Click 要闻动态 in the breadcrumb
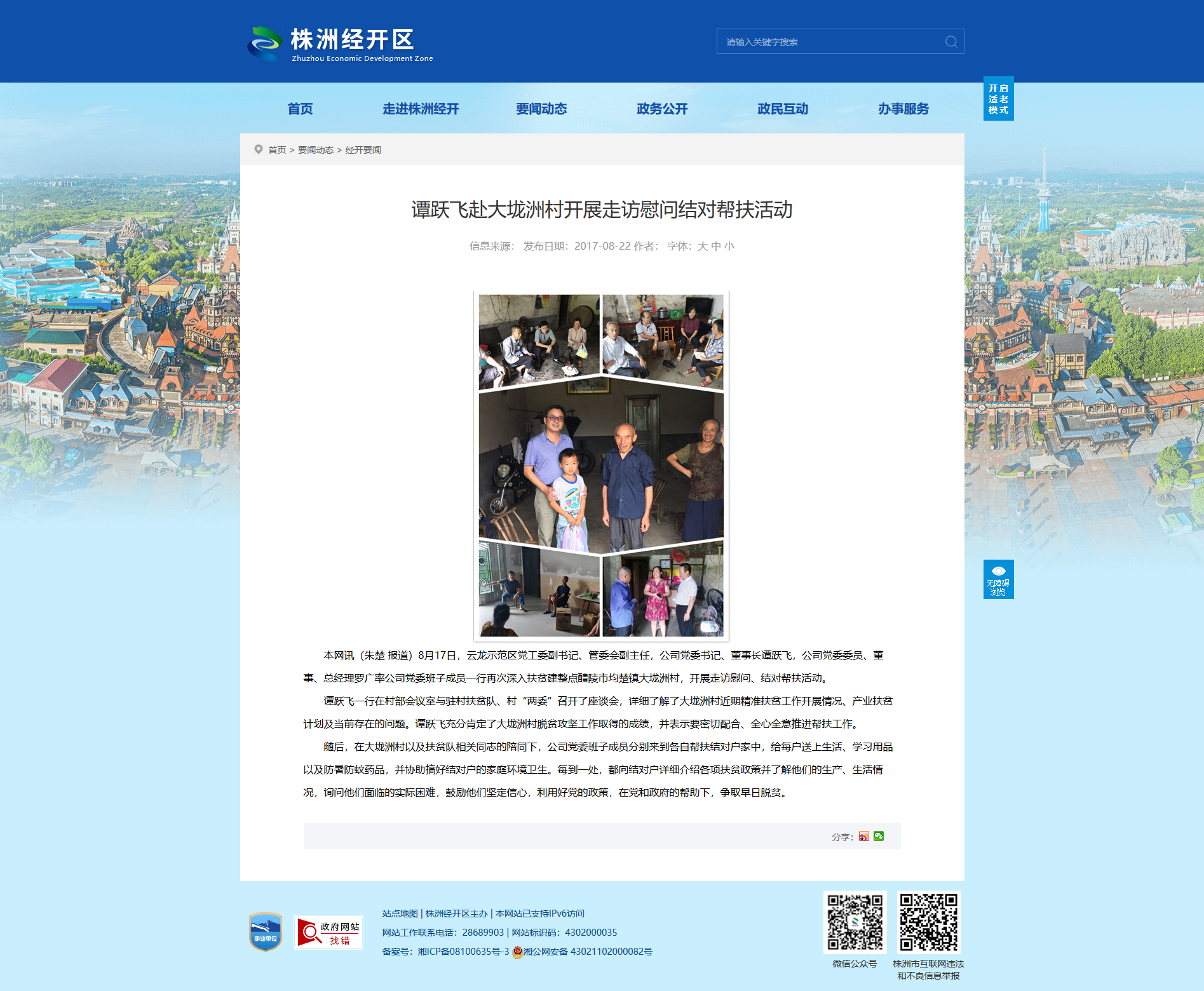 (316, 150)
